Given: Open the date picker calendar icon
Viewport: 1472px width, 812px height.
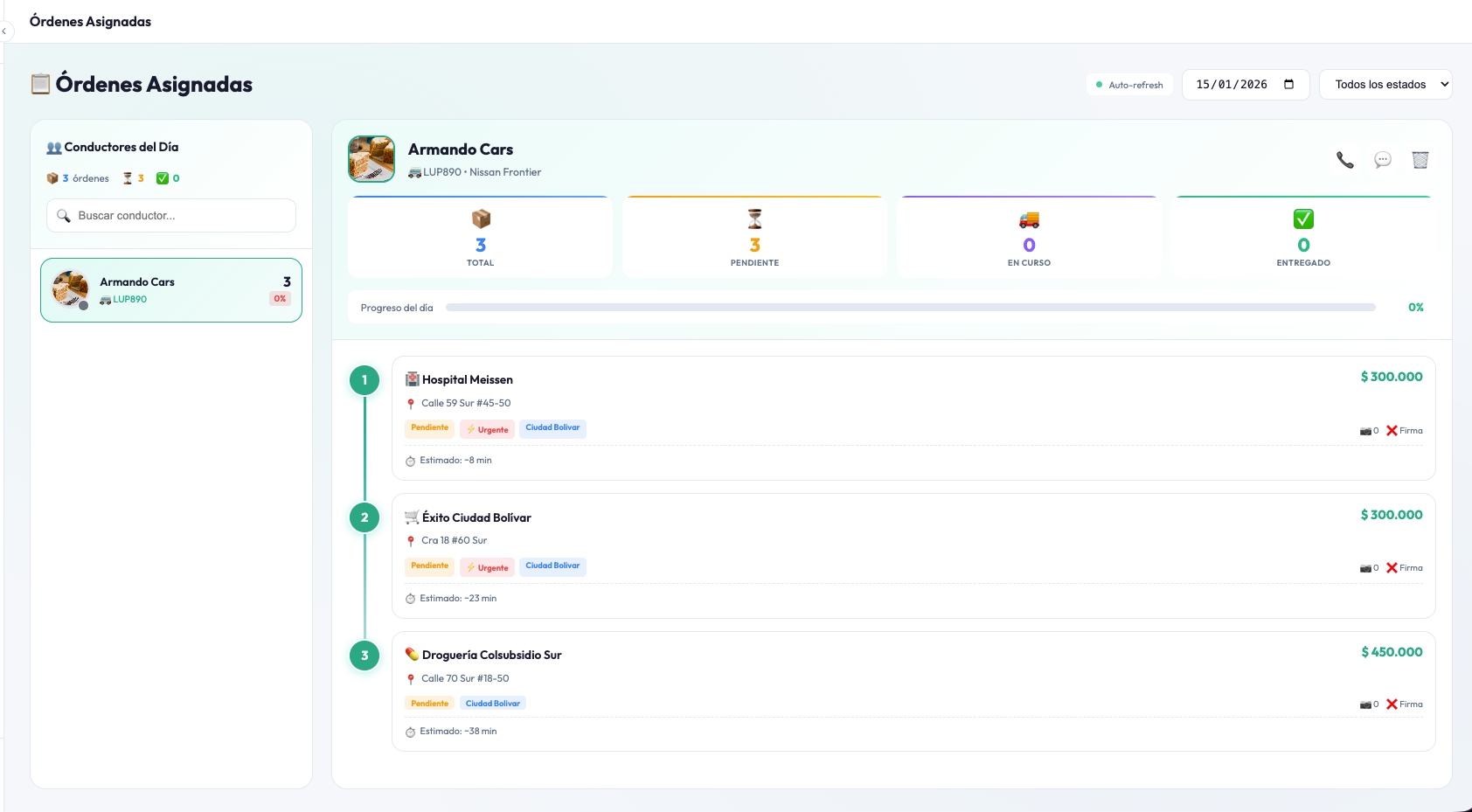Looking at the screenshot, I should coord(1288,84).
